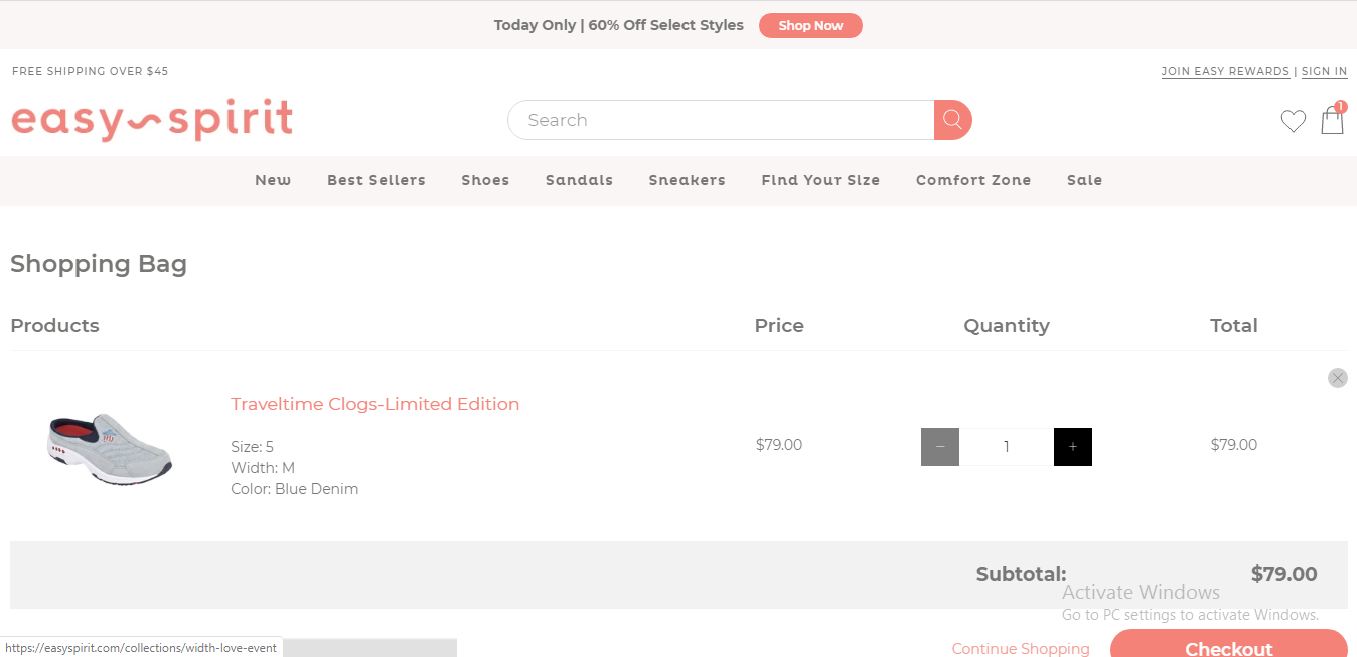Open the Best Sellers menu
This screenshot has height=657, width=1357.
(376, 180)
